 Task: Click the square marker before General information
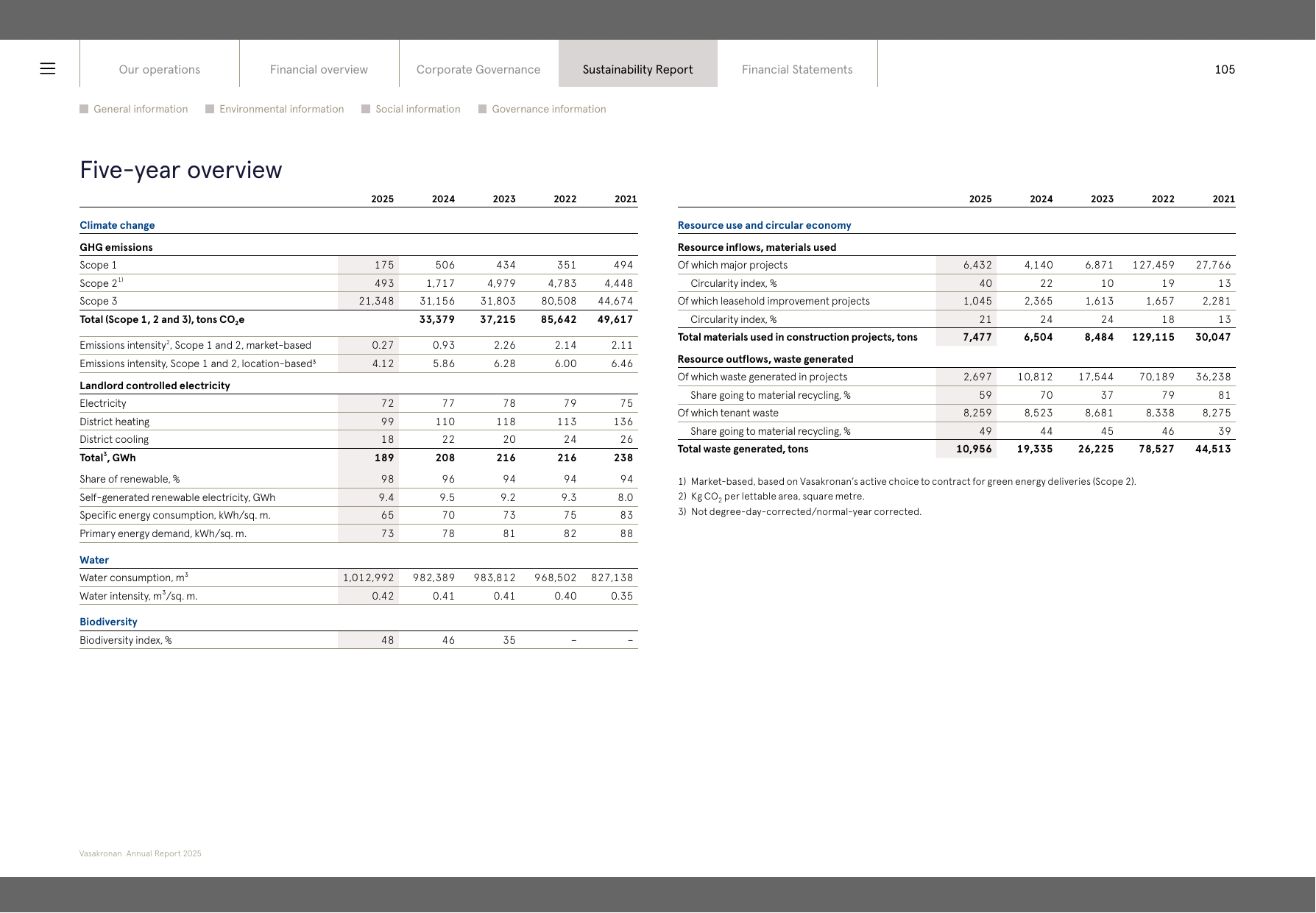pos(84,109)
